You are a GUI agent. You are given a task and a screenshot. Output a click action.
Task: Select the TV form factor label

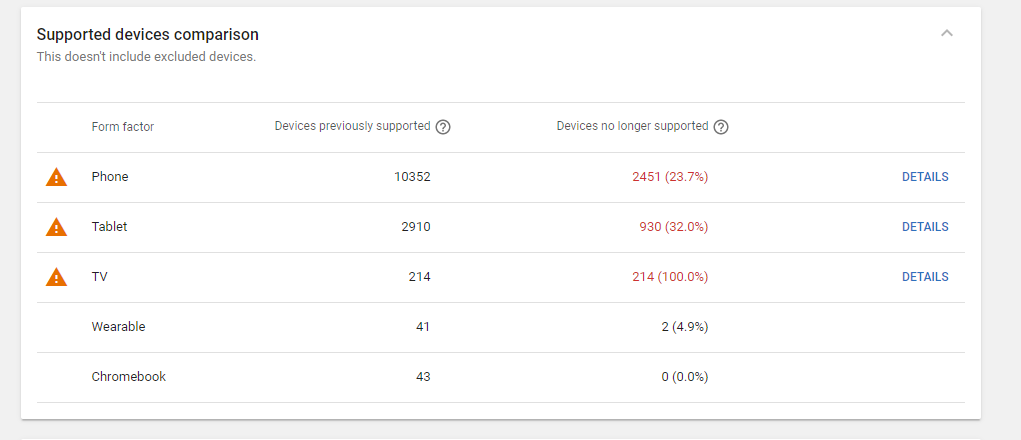[100, 277]
